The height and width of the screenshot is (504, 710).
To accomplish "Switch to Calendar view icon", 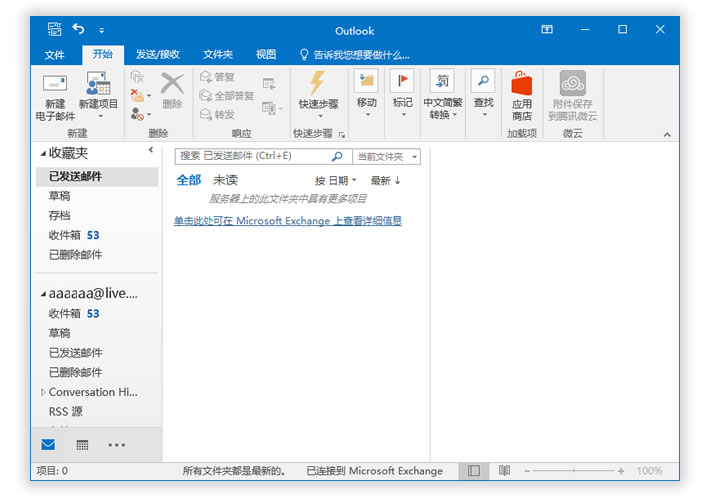I will 82,445.
